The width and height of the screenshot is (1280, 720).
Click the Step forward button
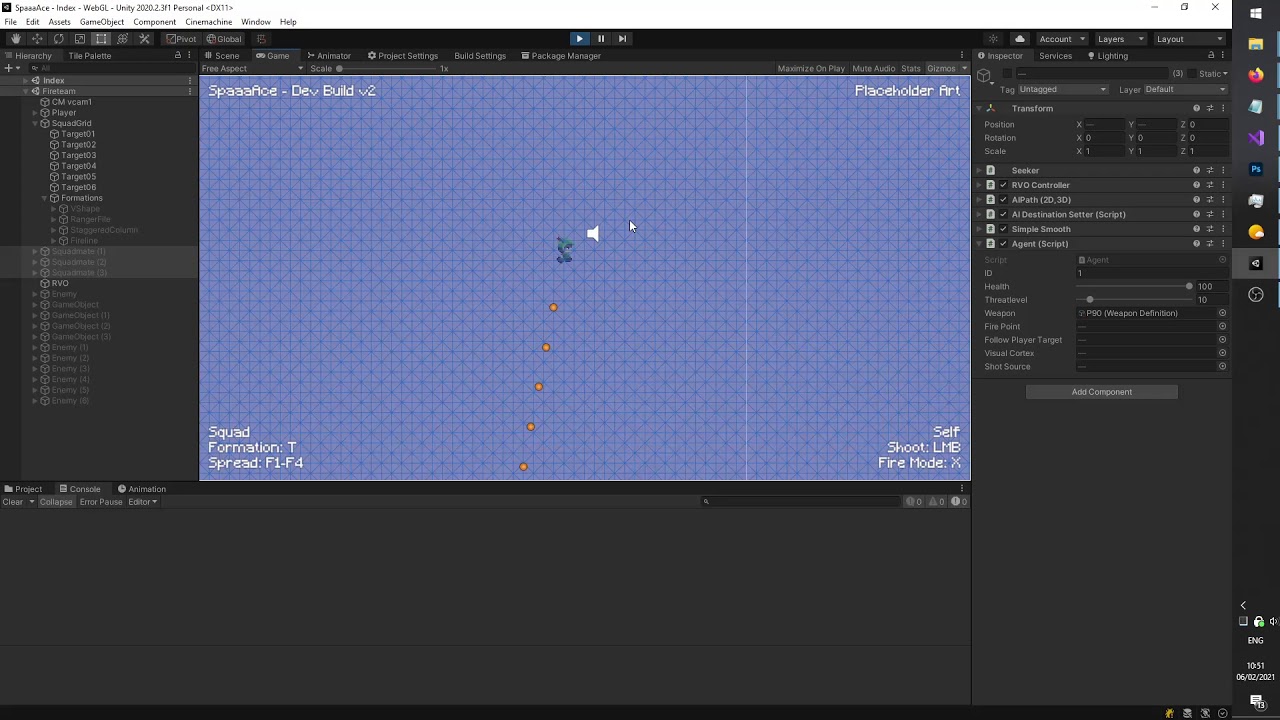click(x=622, y=39)
